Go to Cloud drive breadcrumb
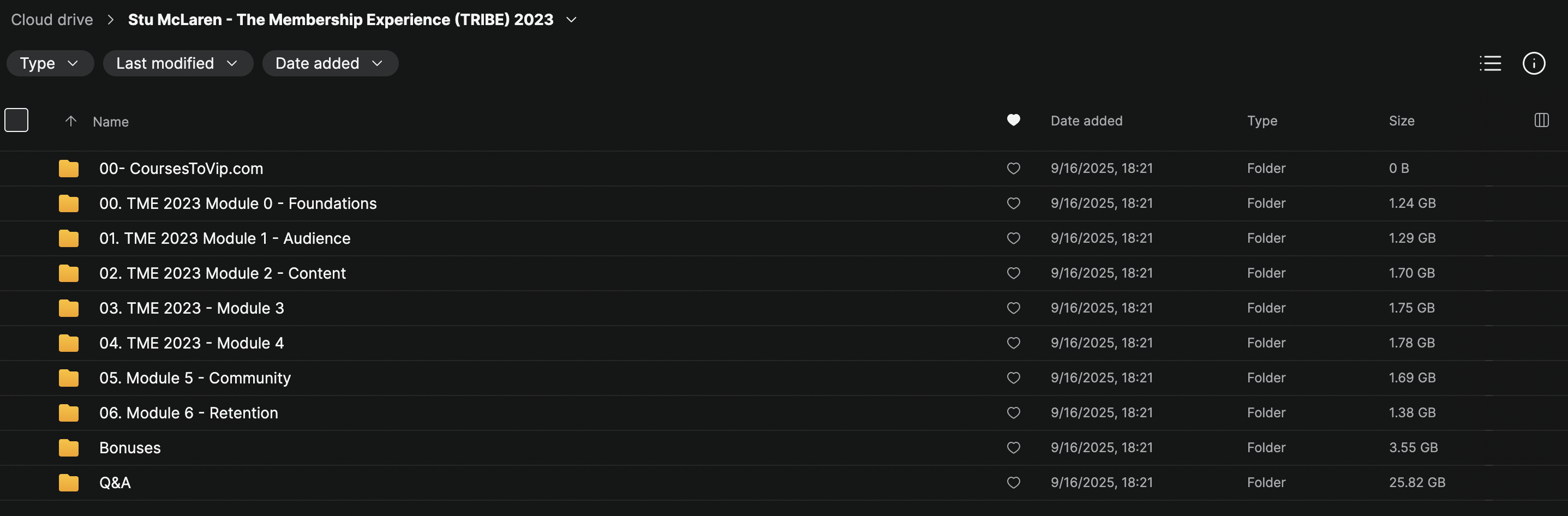Viewport: 1568px width, 516px height. [52, 20]
